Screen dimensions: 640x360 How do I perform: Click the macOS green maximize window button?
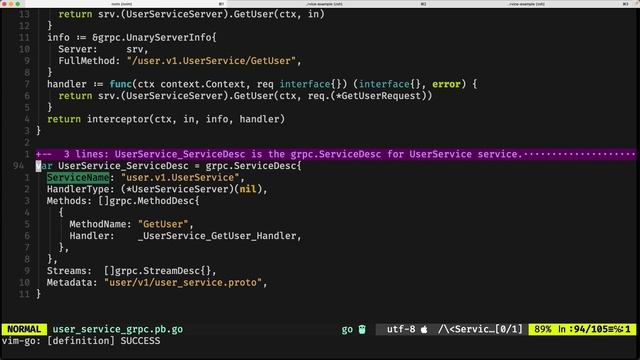click(18, 4)
